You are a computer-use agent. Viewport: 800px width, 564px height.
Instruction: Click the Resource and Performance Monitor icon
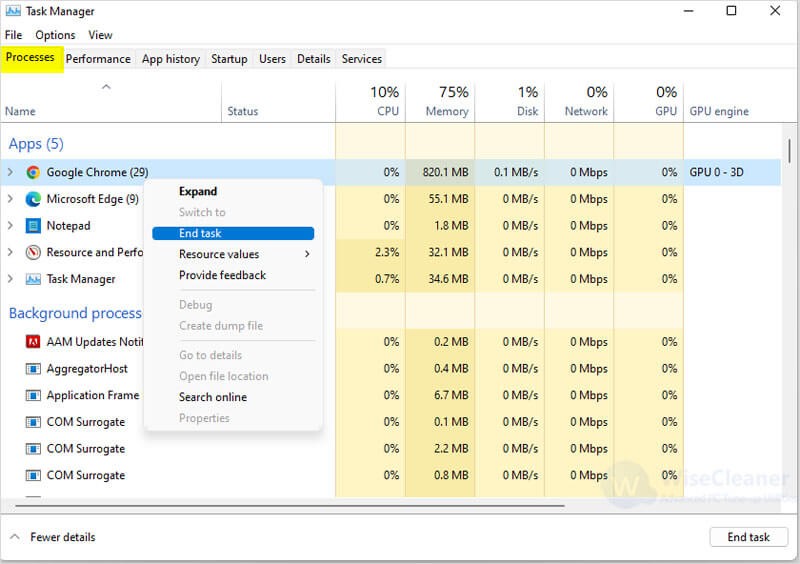(33, 252)
